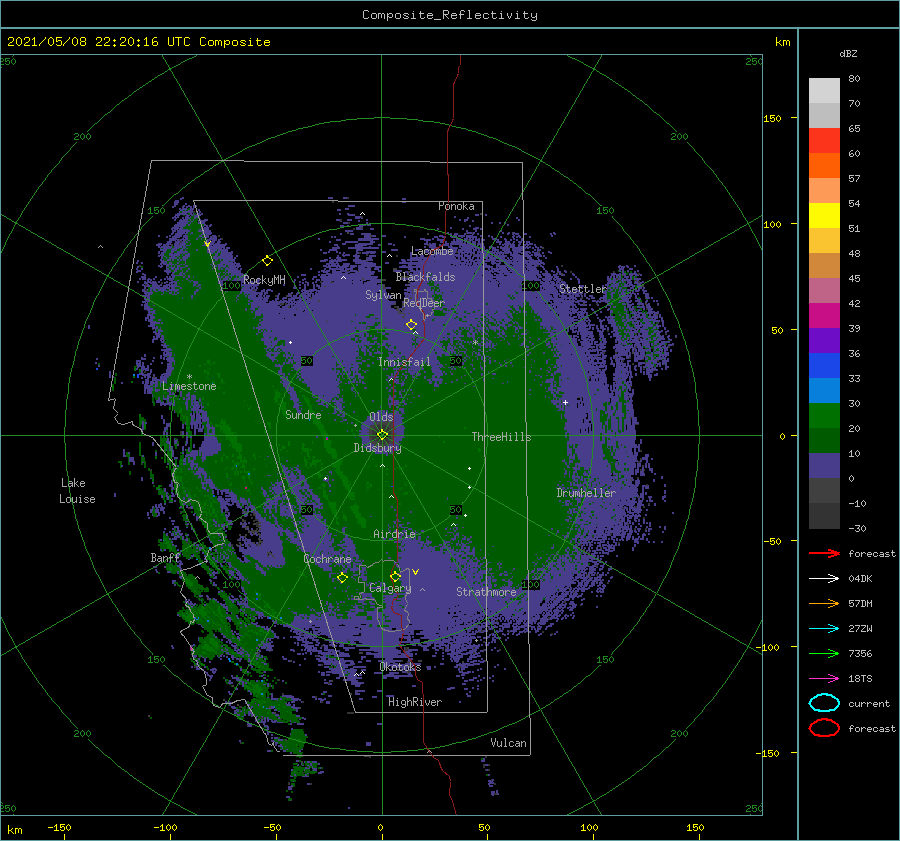Click the yellow marker near Cochrane

(x=342, y=577)
